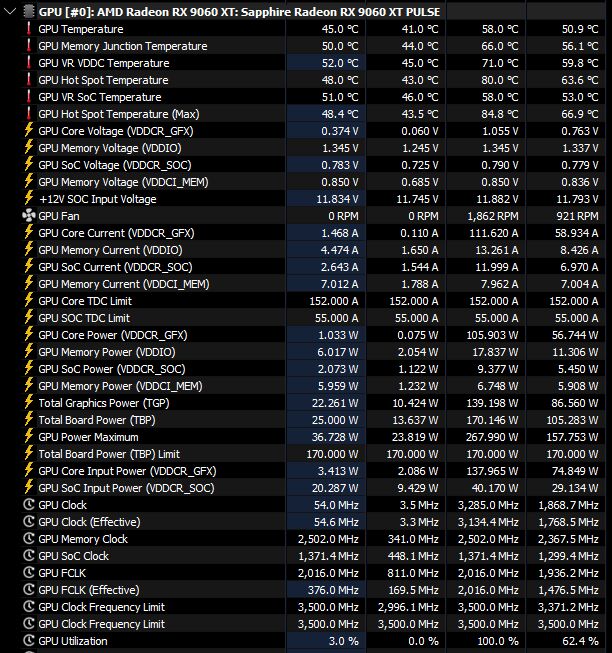Click thermometer icon of GPU Hot Spot Temperature
This screenshot has width=612, height=653.
[x=28, y=80]
